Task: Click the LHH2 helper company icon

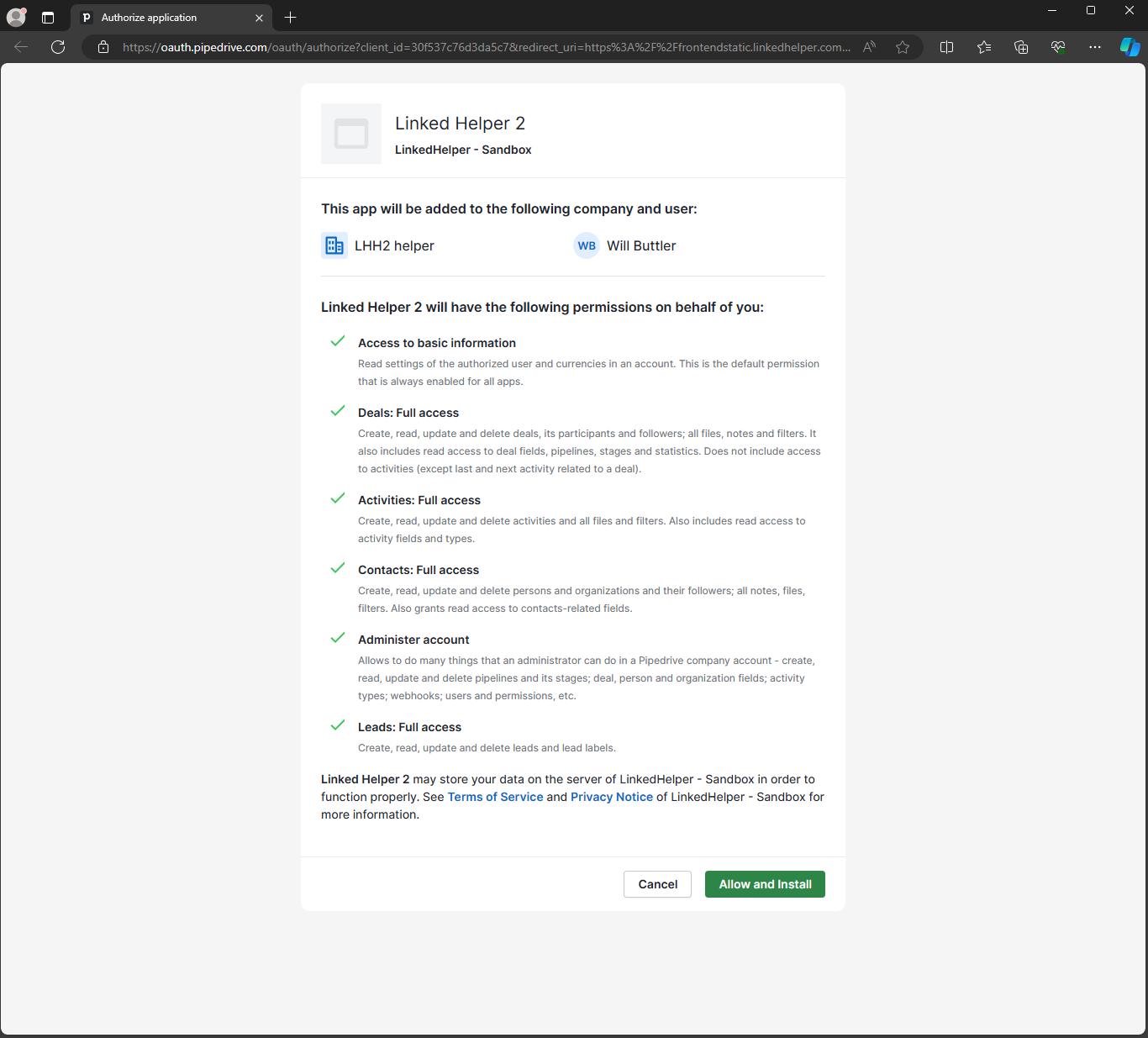Action: click(334, 245)
